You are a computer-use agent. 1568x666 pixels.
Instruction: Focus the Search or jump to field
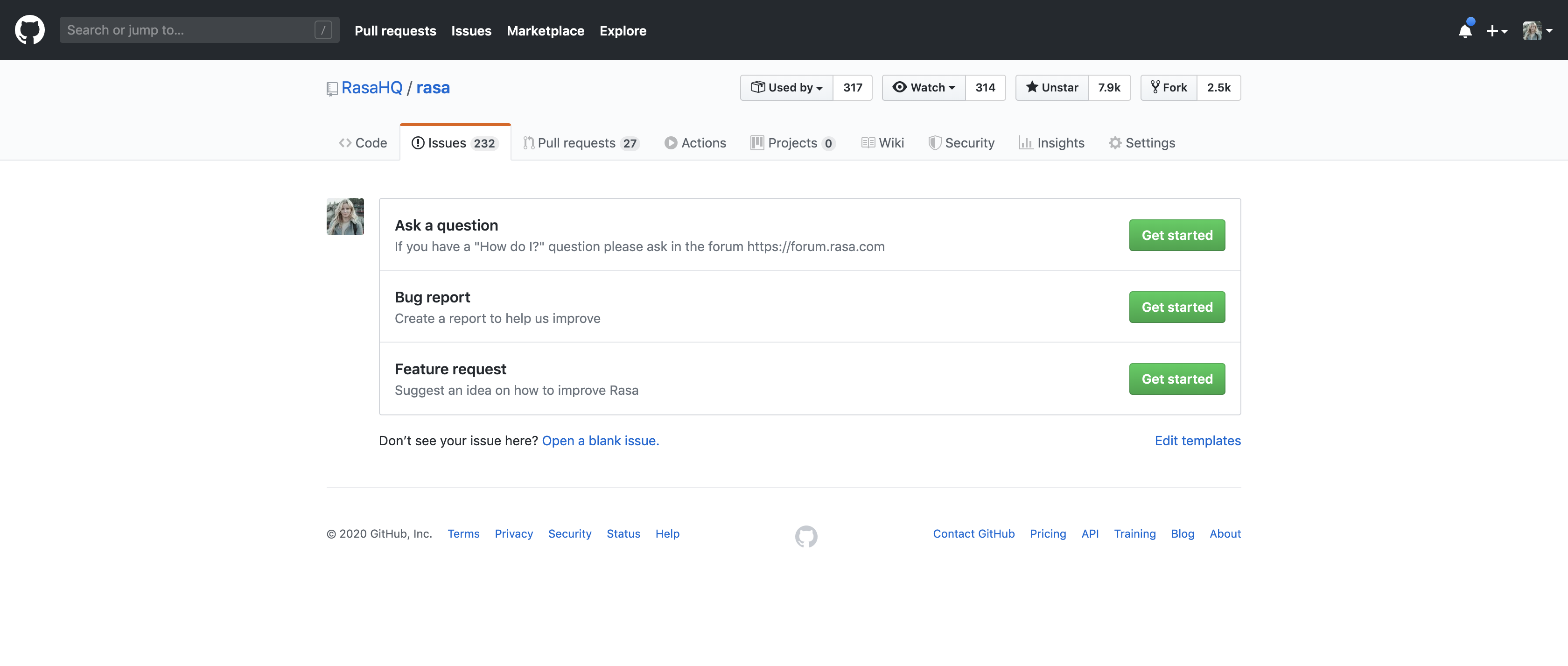pyautogui.click(x=199, y=30)
